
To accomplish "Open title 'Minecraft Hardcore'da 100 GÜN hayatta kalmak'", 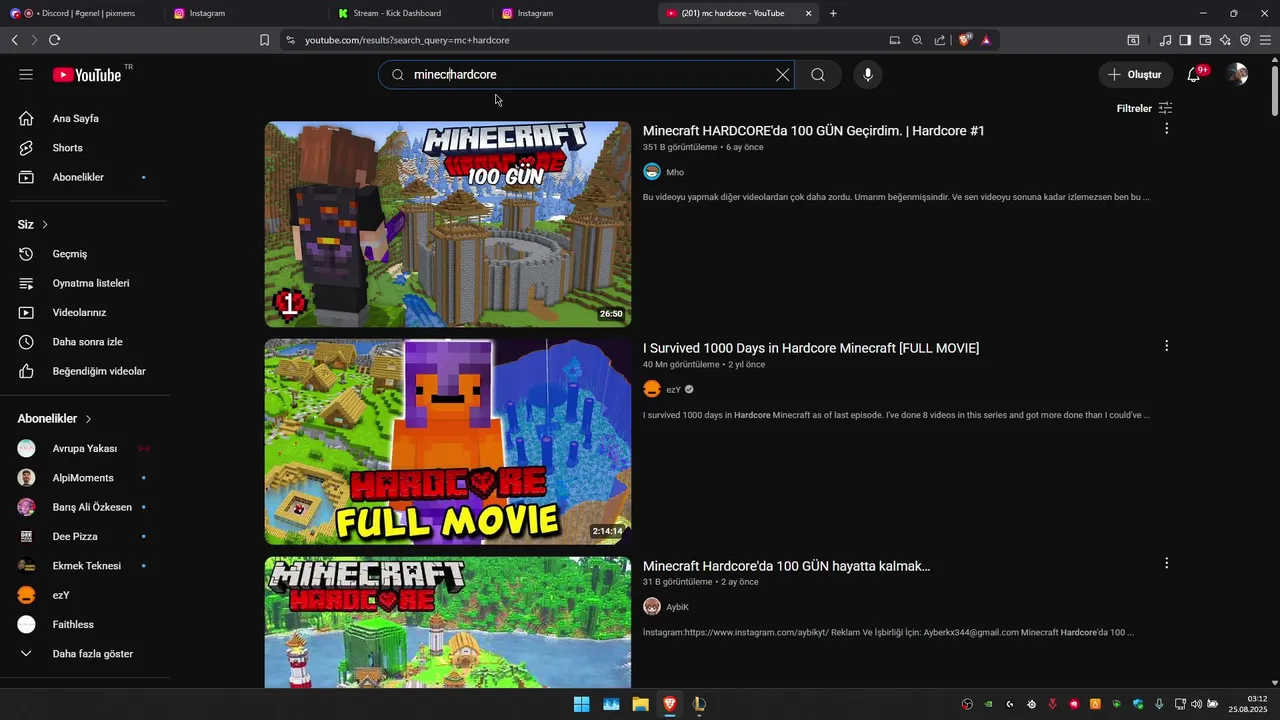I will (787, 566).
